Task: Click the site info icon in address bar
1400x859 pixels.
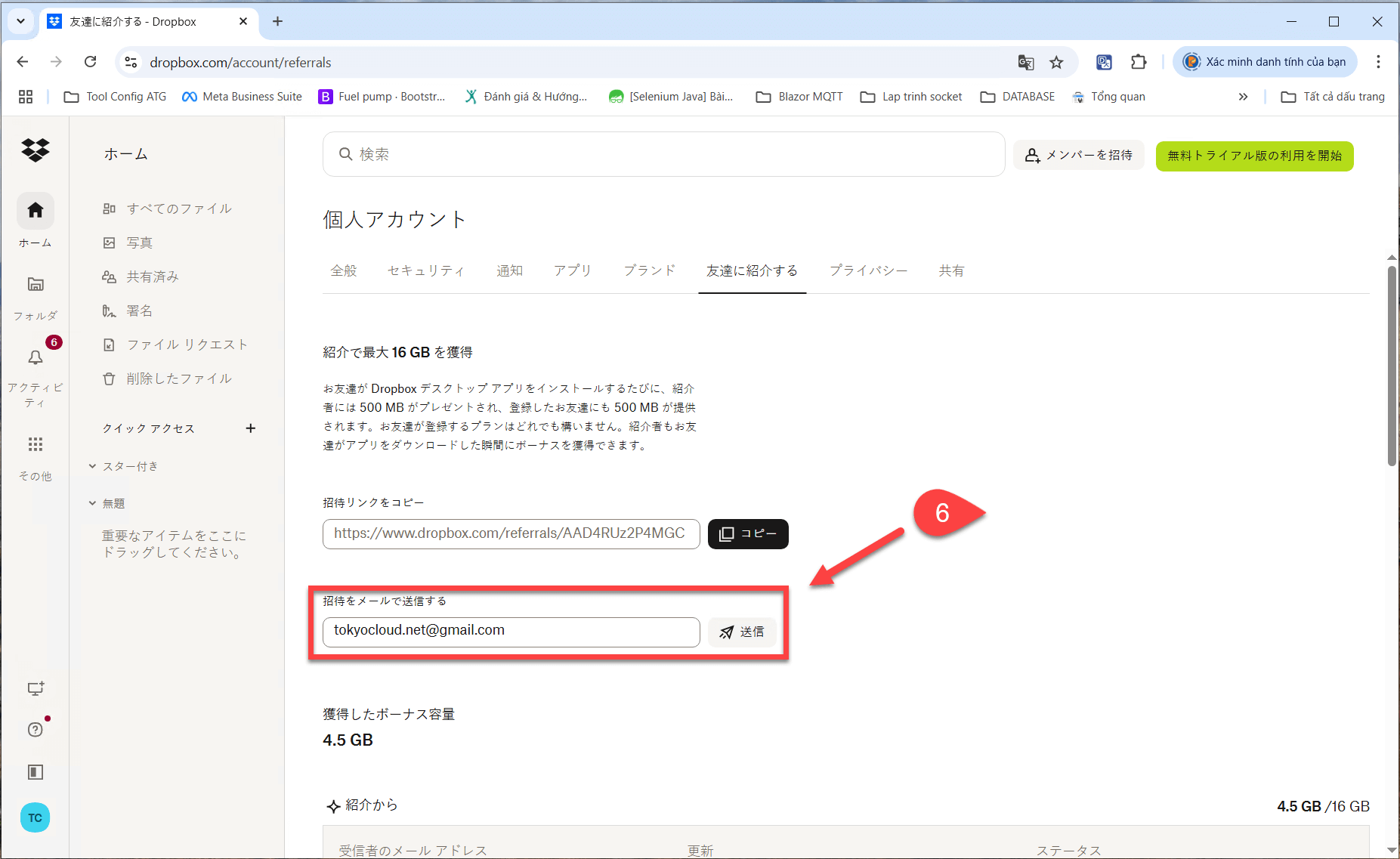Action: pyautogui.click(x=131, y=63)
